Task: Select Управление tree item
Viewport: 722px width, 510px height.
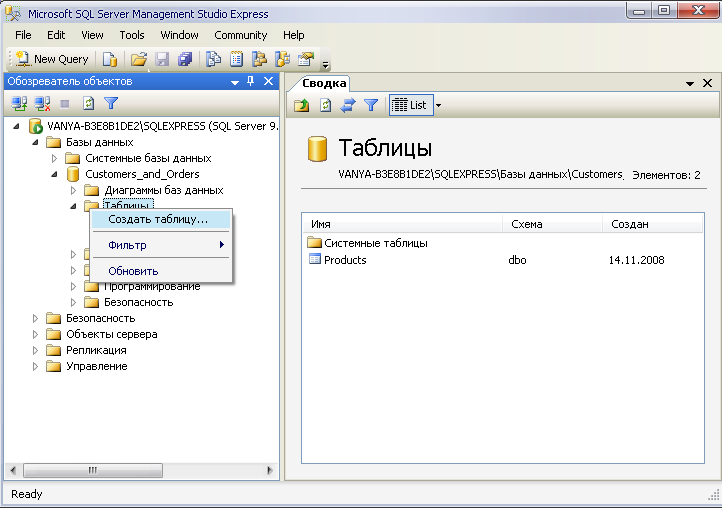Action: pyautogui.click(x=97, y=366)
